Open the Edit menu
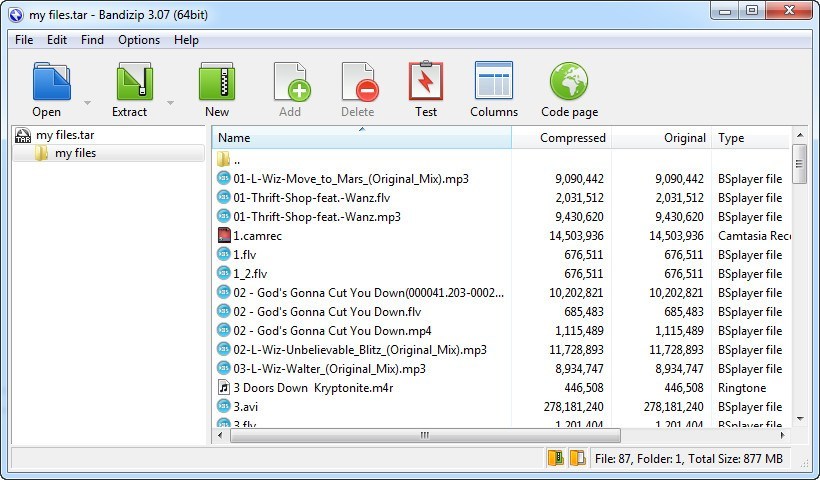This screenshot has height=480, width=820. [57, 40]
